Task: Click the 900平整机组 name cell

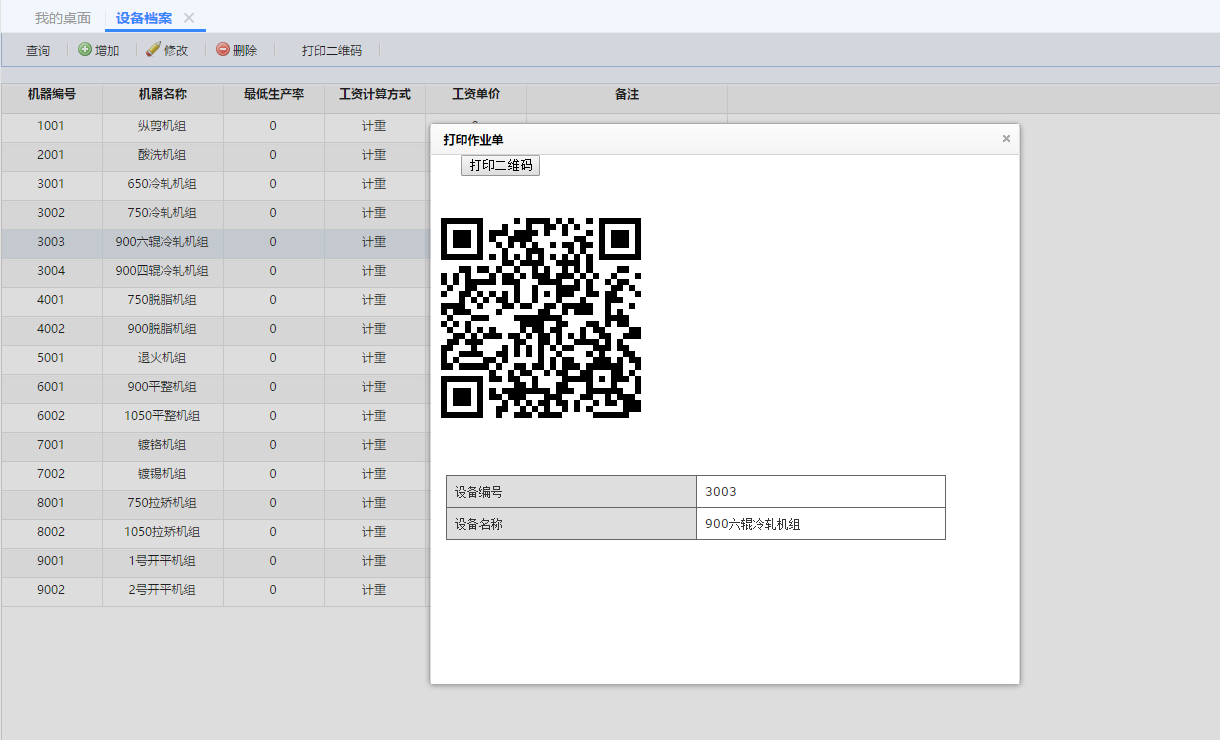Action: 162,387
